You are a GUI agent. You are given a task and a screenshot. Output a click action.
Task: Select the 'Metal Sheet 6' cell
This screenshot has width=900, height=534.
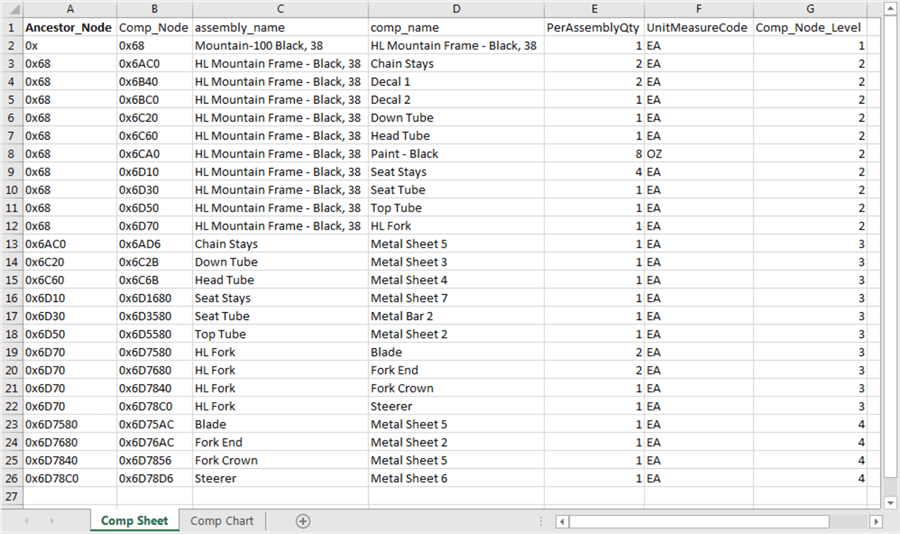click(456, 478)
